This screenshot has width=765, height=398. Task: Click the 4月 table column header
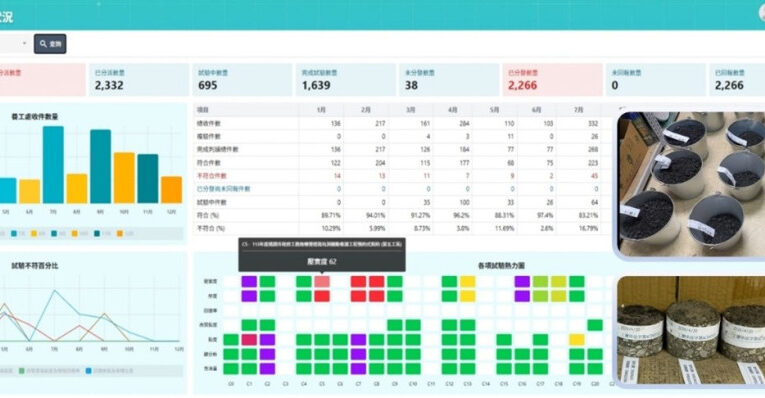click(x=452, y=110)
